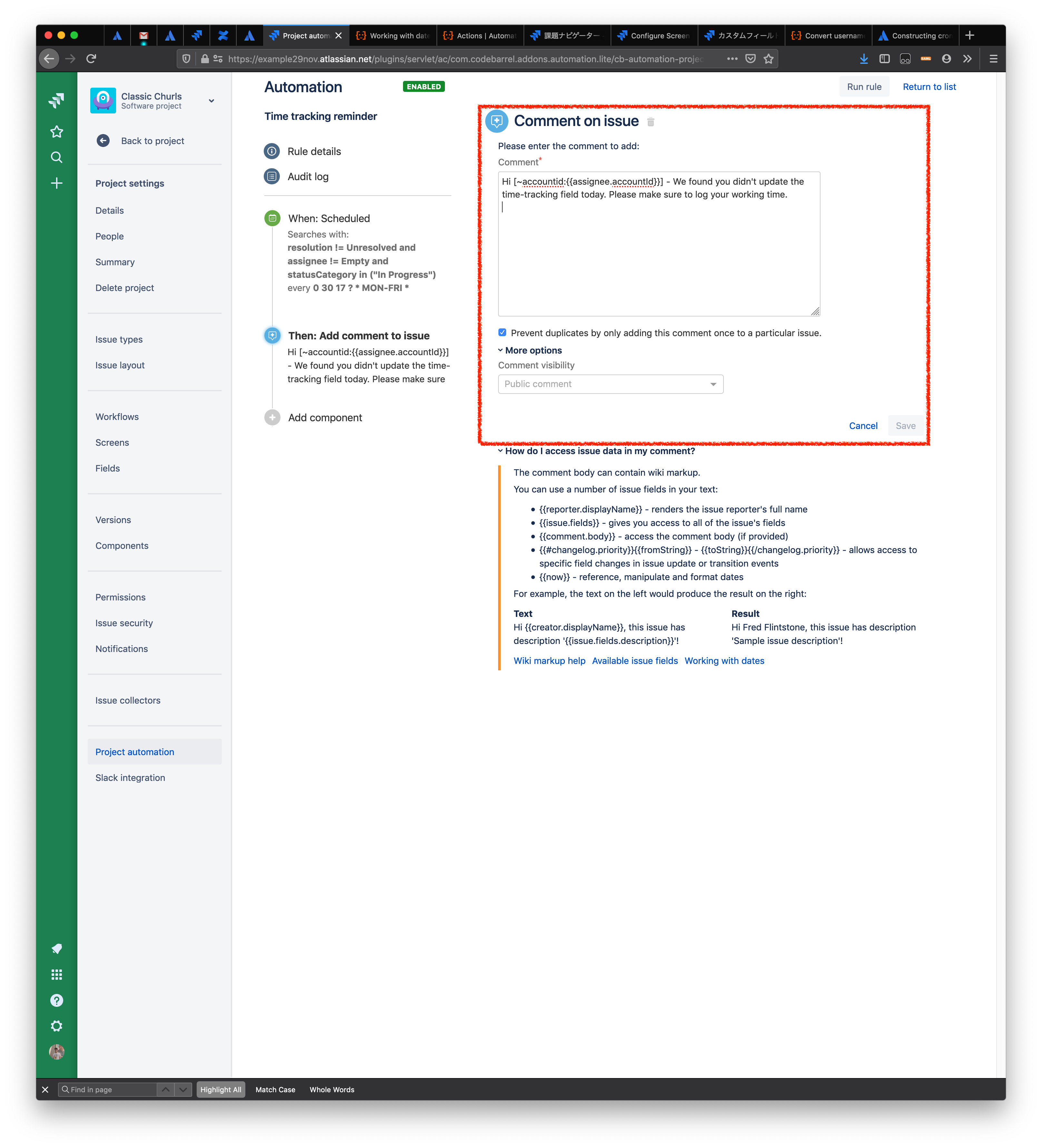
Task: Open Workflows in the project settings
Action: pos(117,416)
